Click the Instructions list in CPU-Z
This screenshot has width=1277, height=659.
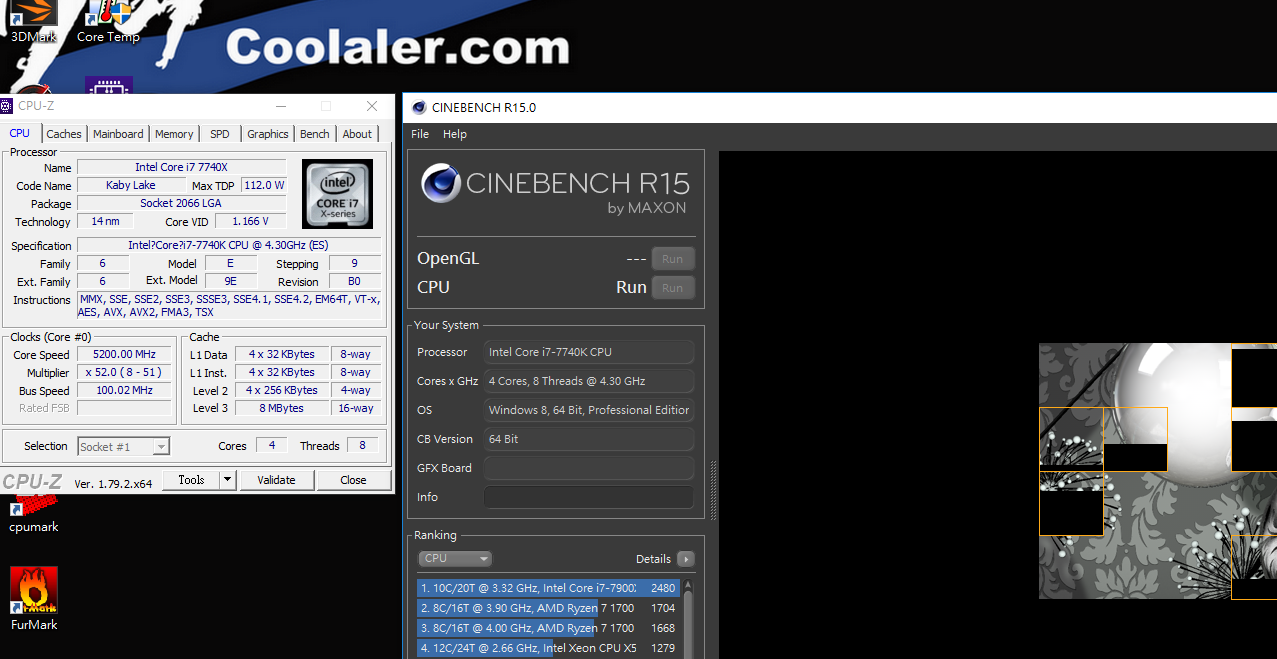tap(229, 306)
